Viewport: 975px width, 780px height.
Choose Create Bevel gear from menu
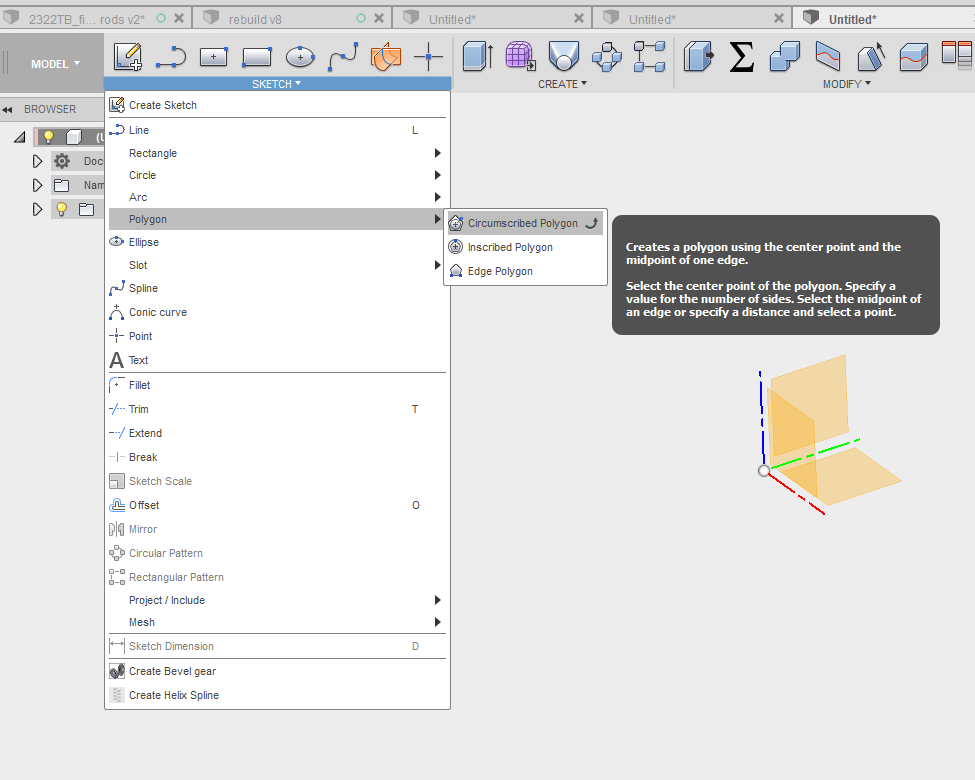point(172,671)
